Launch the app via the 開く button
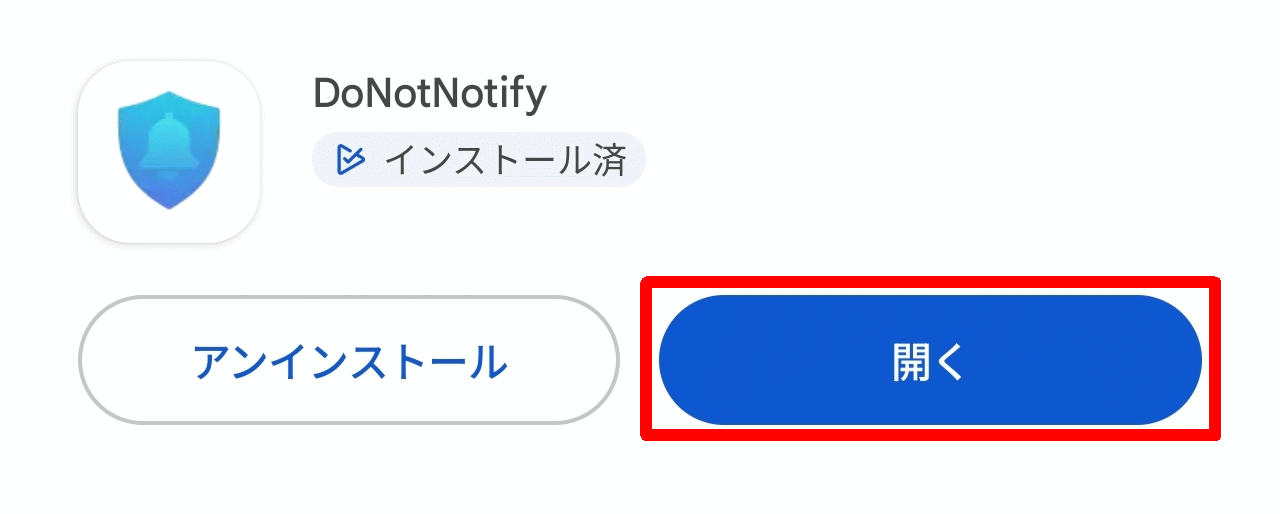This screenshot has width=1280, height=514. tap(929, 361)
